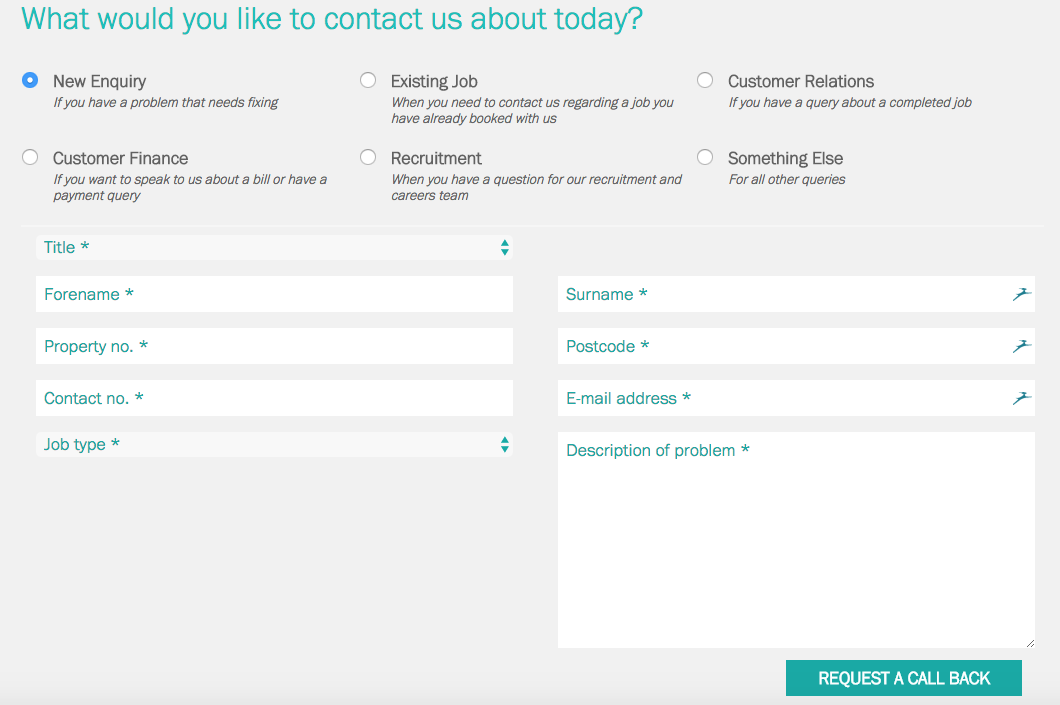The width and height of the screenshot is (1060, 705).
Task: Choose the Recruitment radio option
Action: [x=368, y=157]
